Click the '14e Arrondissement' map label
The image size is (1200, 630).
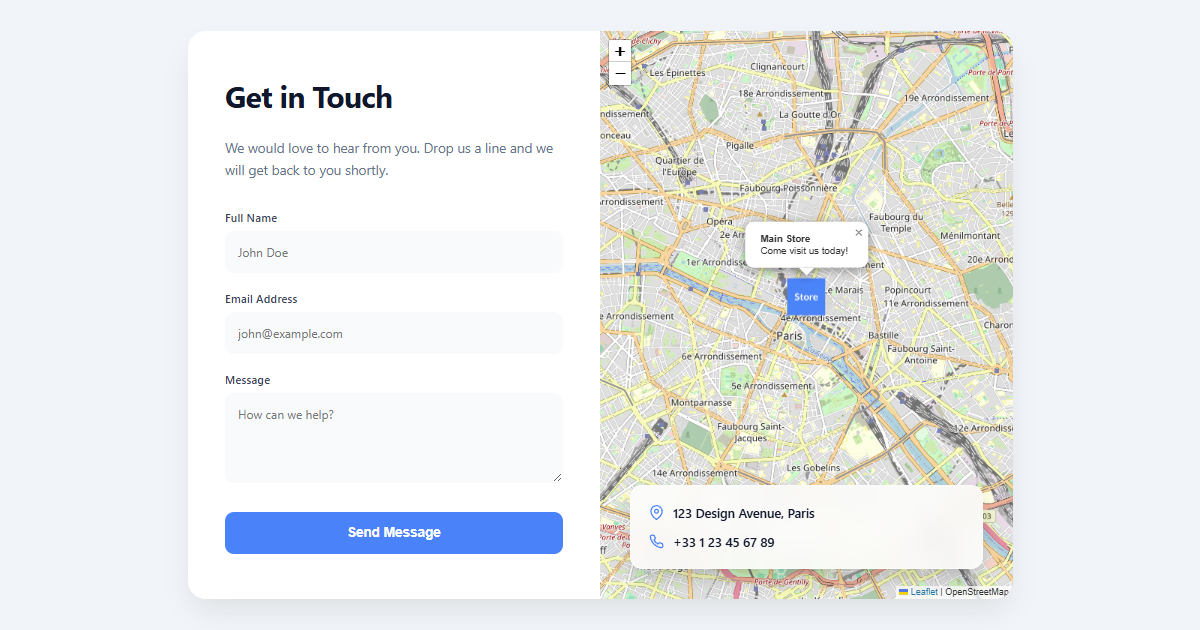pyautogui.click(x=695, y=472)
